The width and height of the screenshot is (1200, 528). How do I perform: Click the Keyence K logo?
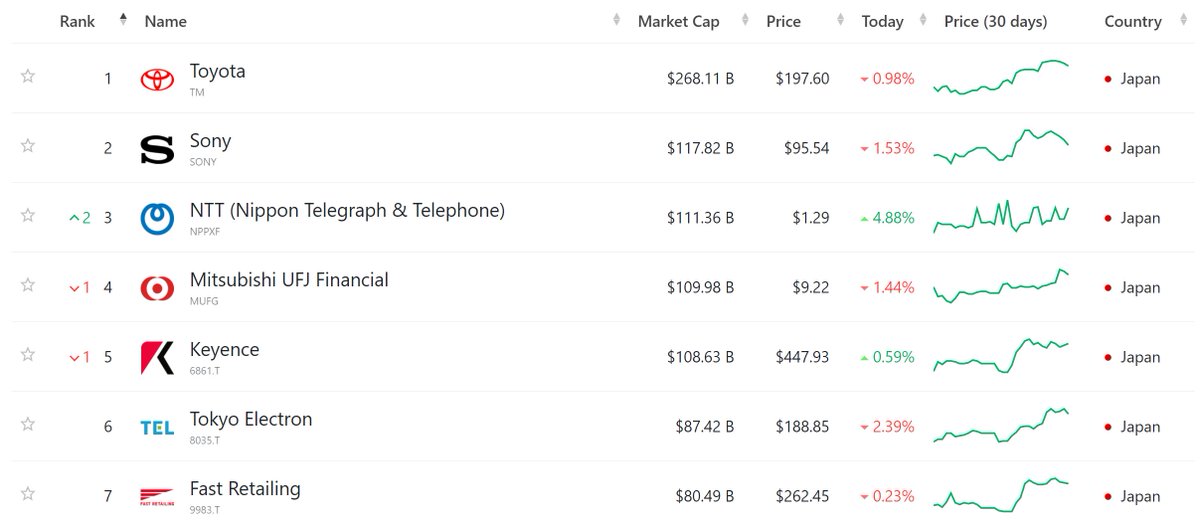point(157,358)
